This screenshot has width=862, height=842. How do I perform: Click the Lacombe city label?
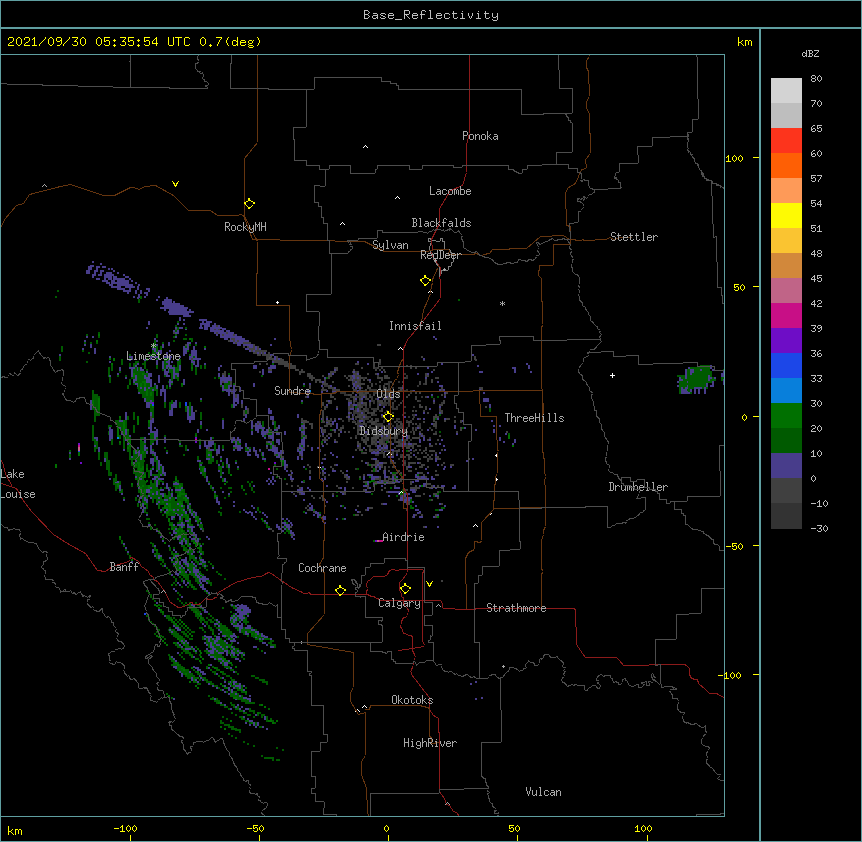point(450,191)
